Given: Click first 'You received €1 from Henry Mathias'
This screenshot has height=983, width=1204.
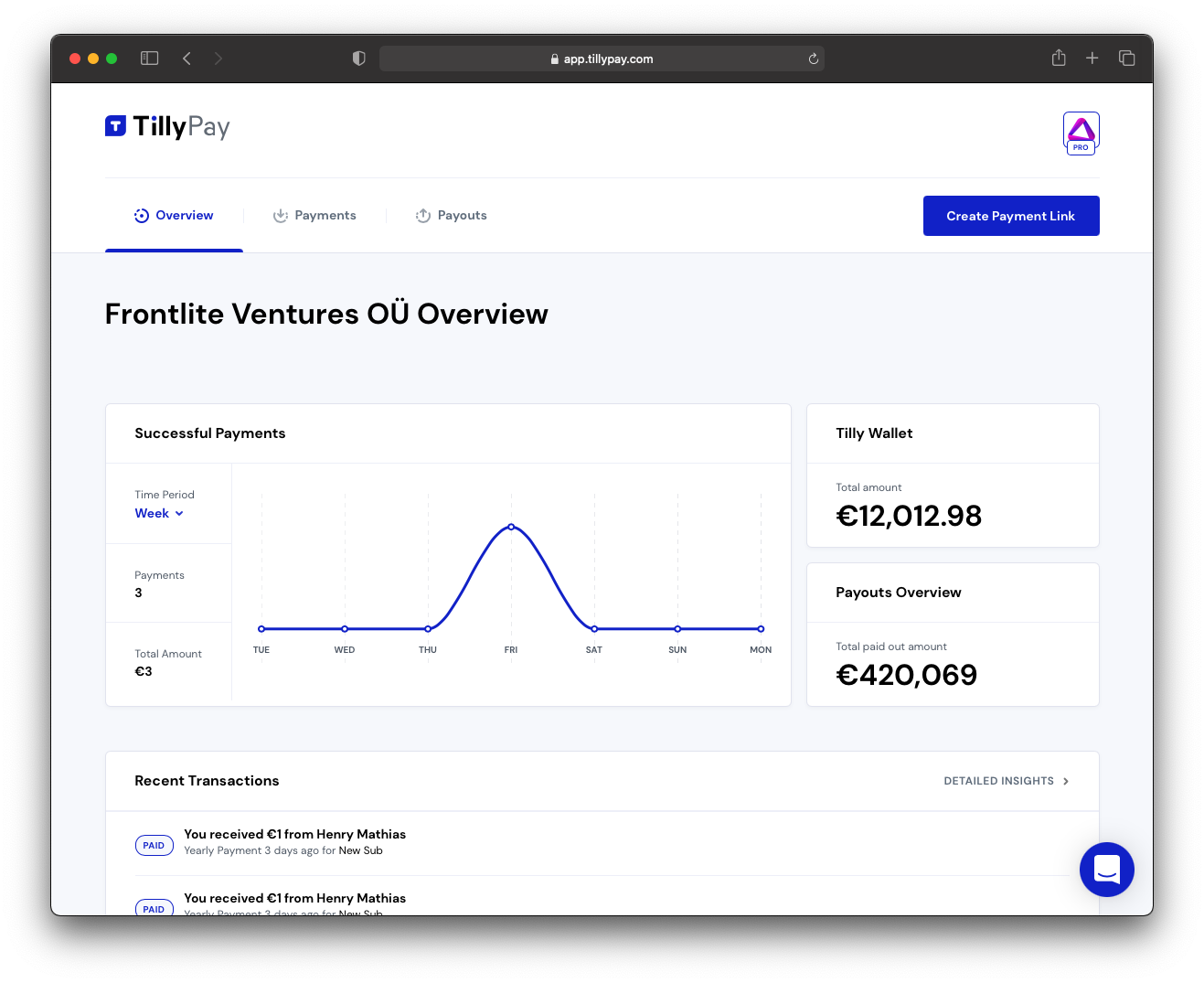Looking at the screenshot, I should point(294,834).
